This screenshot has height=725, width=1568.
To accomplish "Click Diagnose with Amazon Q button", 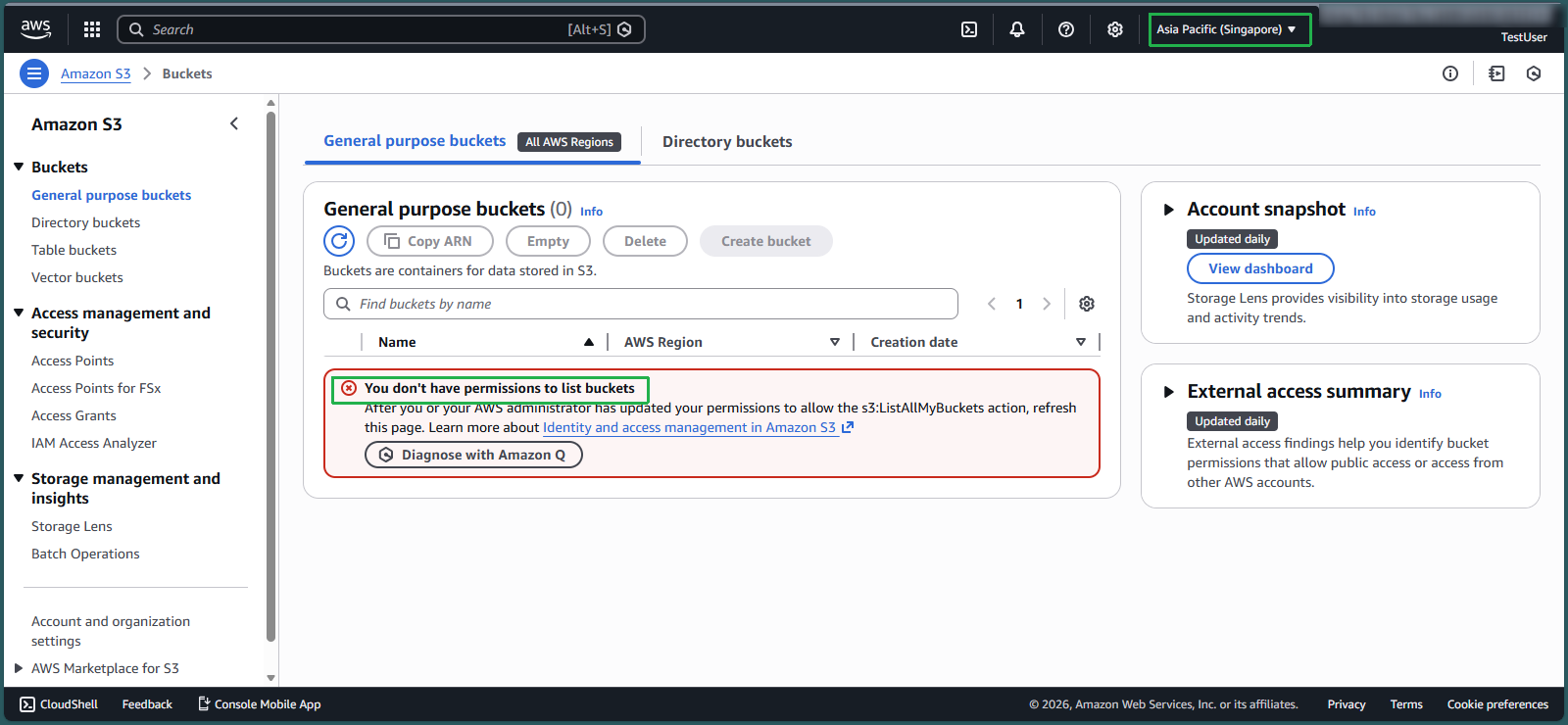I will (x=473, y=455).
